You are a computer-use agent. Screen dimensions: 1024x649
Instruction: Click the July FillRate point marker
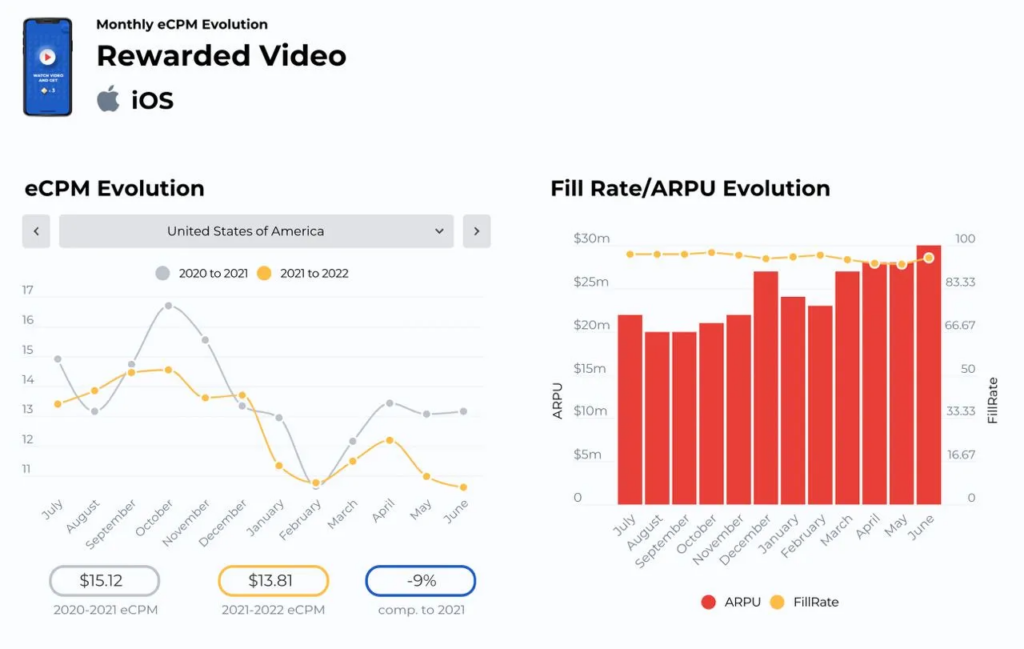(x=630, y=254)
